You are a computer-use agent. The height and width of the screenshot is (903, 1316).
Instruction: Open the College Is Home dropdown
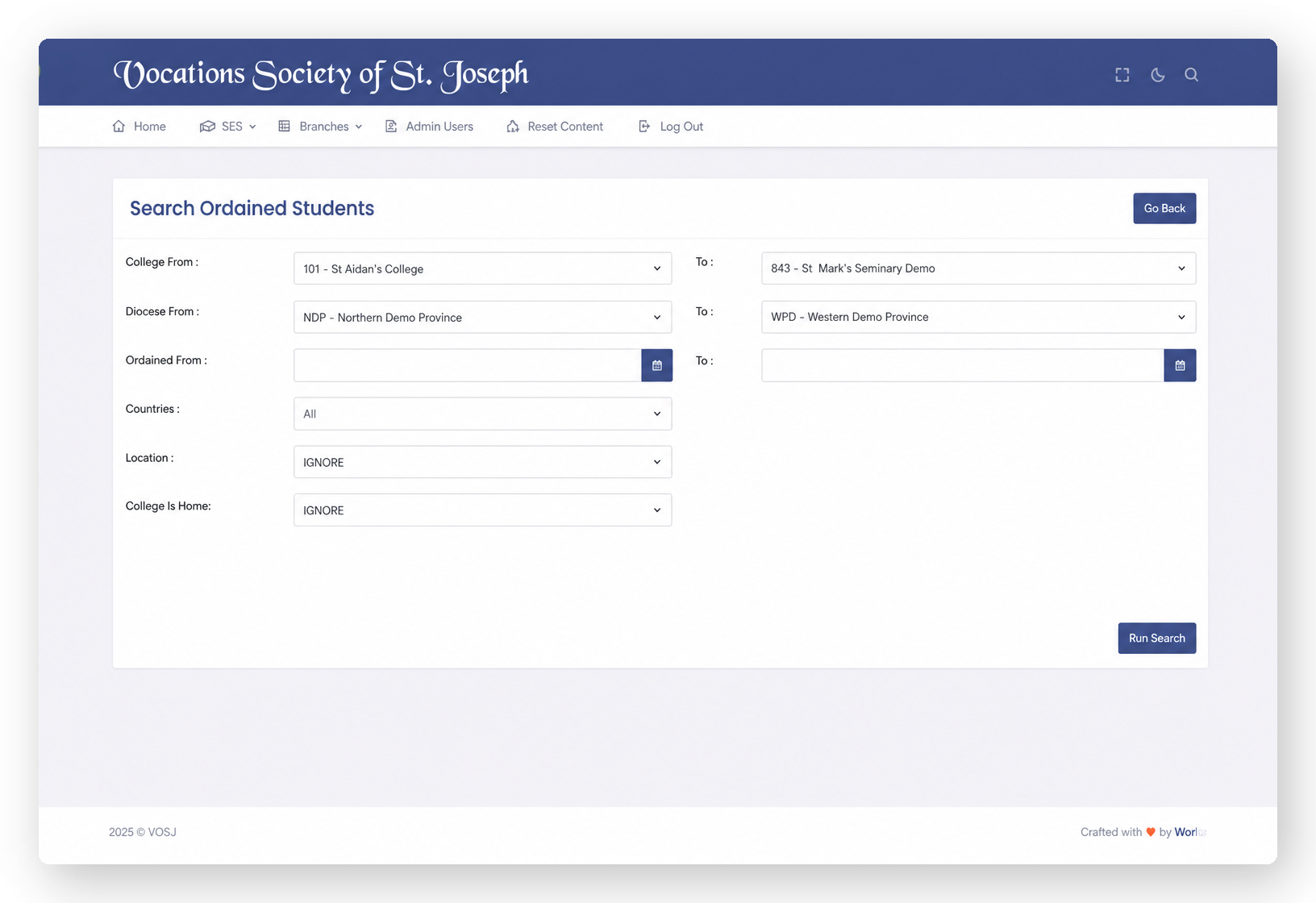point(482,510)
